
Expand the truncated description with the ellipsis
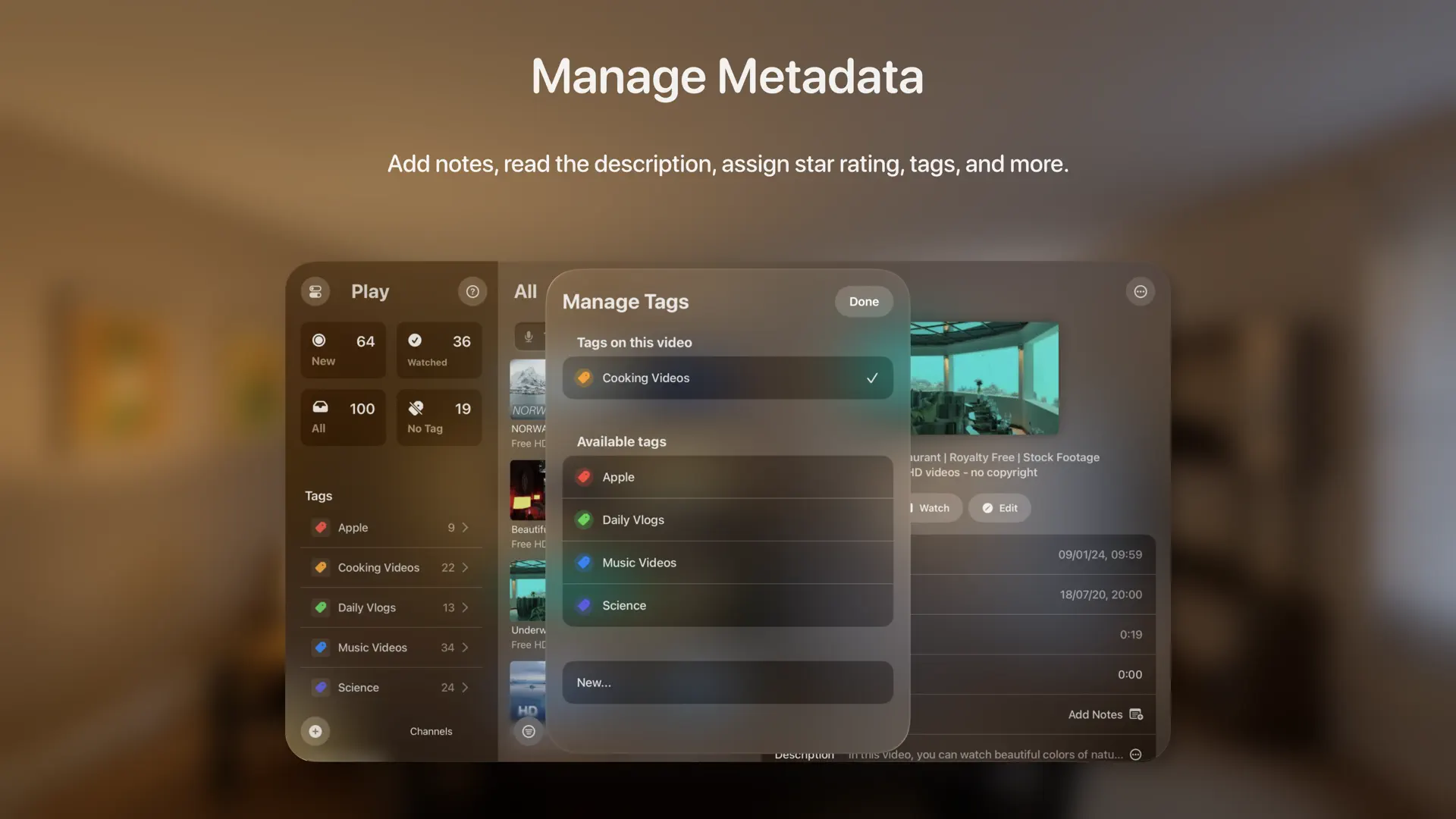(1135, 754)
